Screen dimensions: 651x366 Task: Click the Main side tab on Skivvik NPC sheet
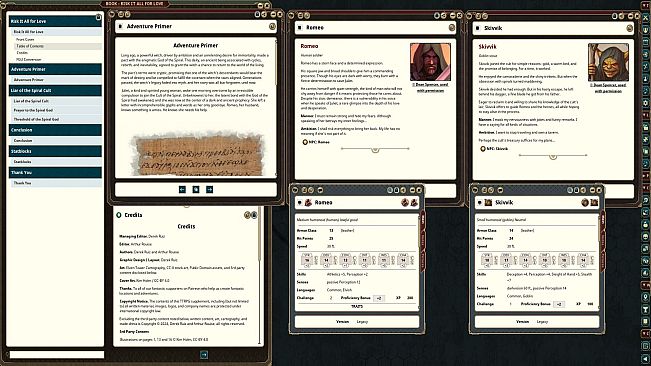pyautogui.click(x=603, y=219)
